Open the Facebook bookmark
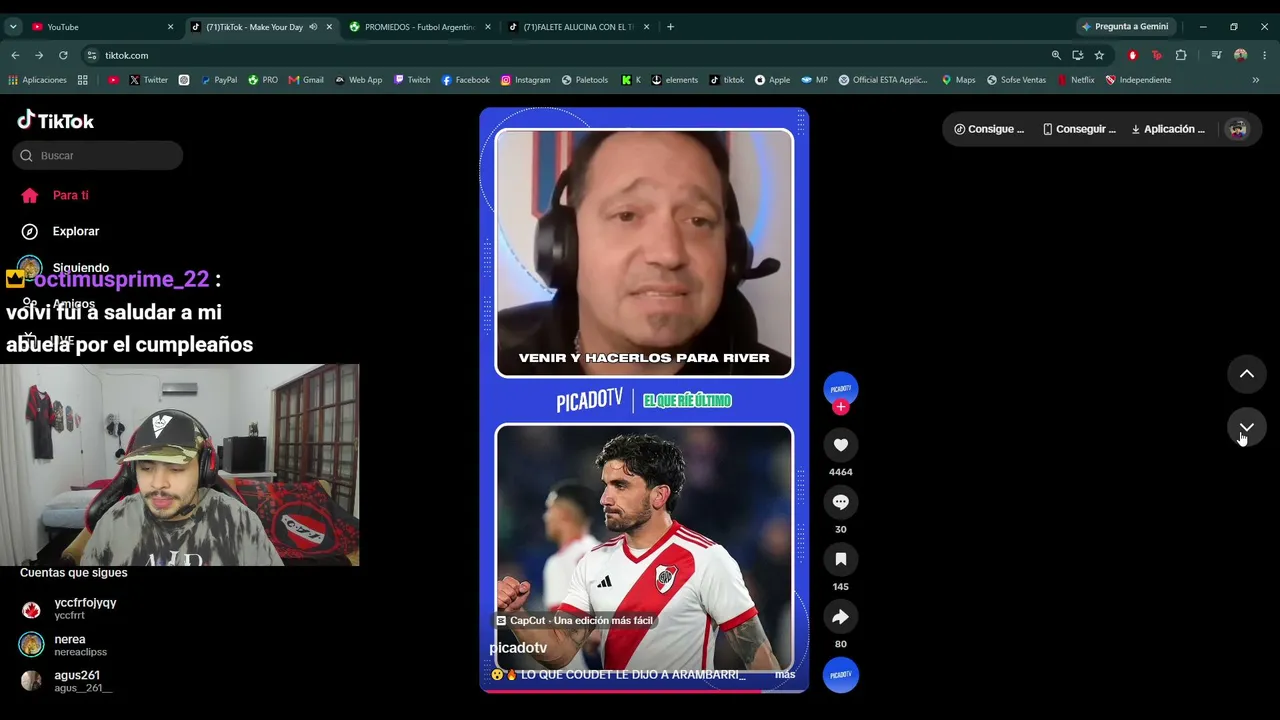The image size is (1280, 720). [x=465, y=80]
